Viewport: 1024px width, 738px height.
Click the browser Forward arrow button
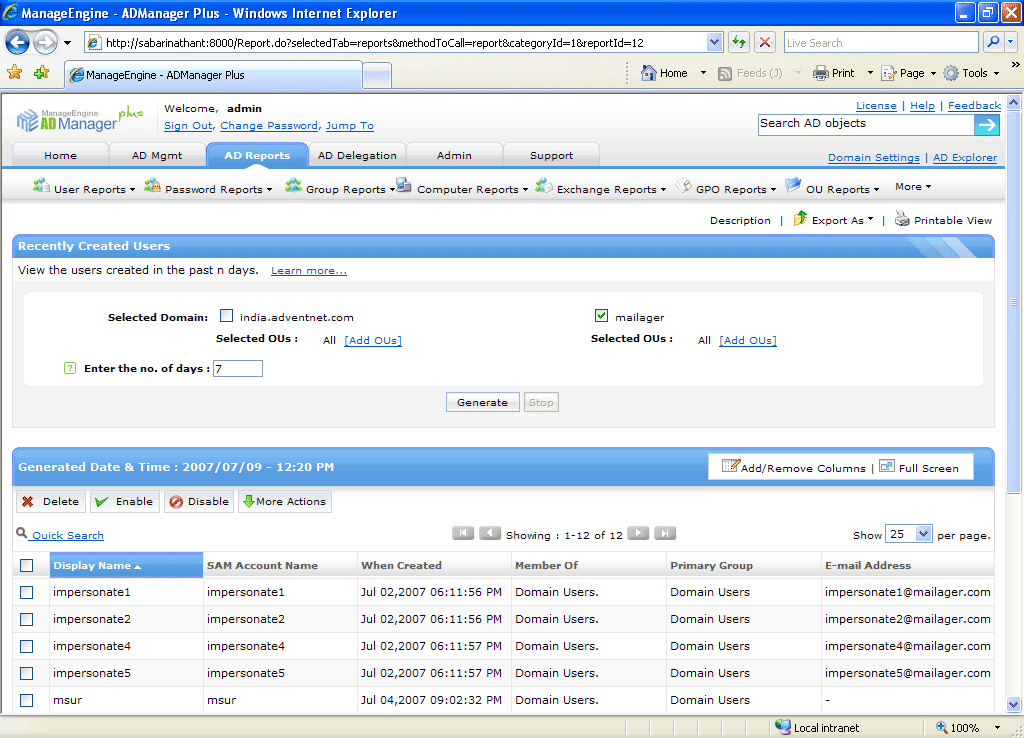click(x=45, y=43)
